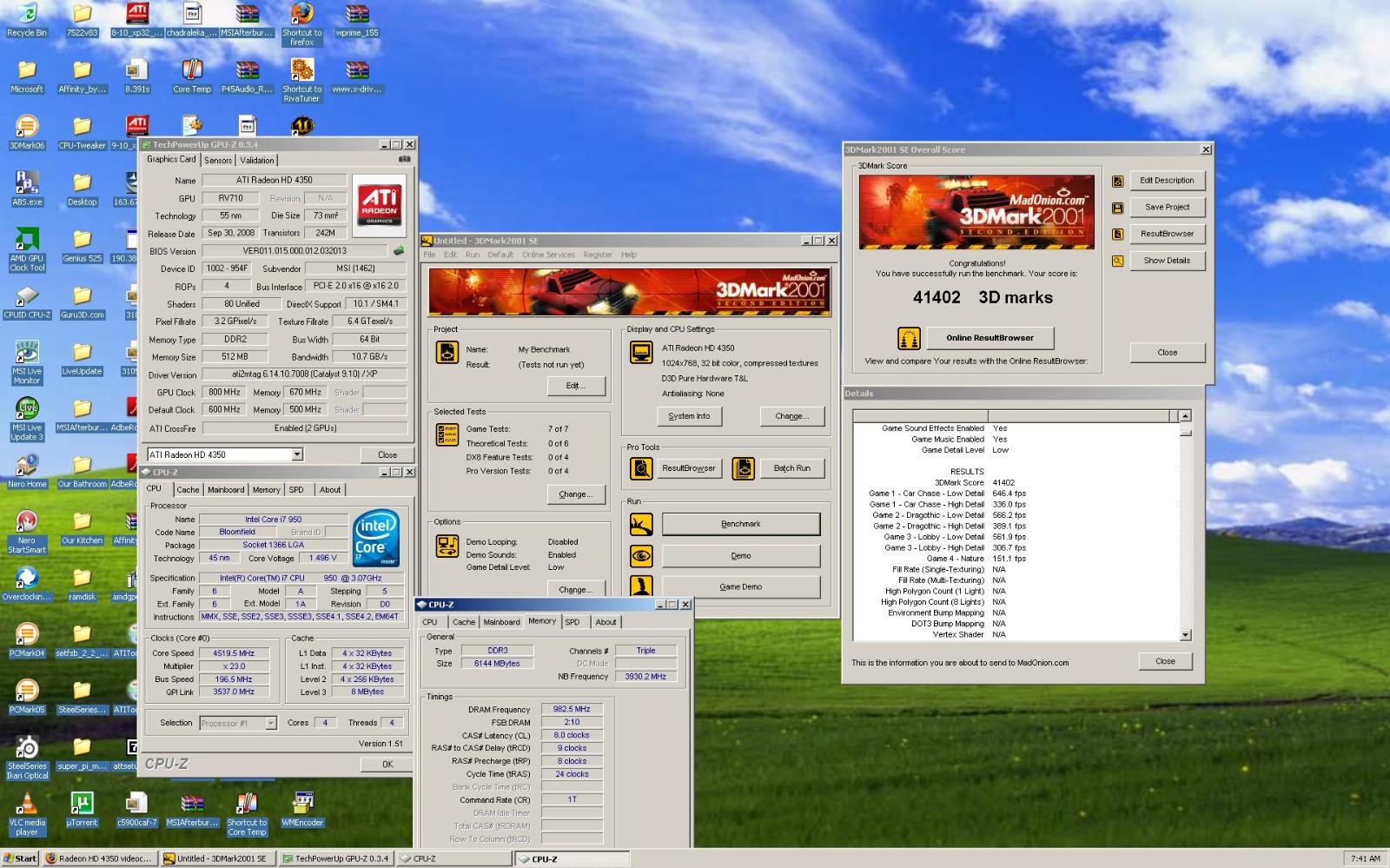This screenshot has width=1390, height=868.
Task: Click the Edit button in Project section
Action: 576,385
